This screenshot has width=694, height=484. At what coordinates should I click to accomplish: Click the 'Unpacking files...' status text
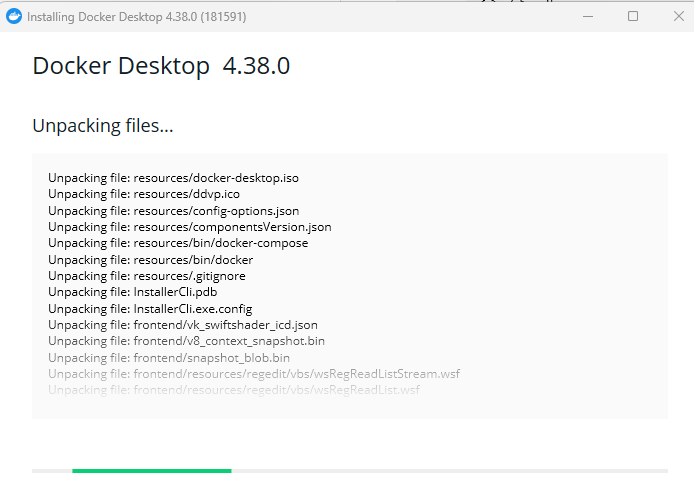103,126
